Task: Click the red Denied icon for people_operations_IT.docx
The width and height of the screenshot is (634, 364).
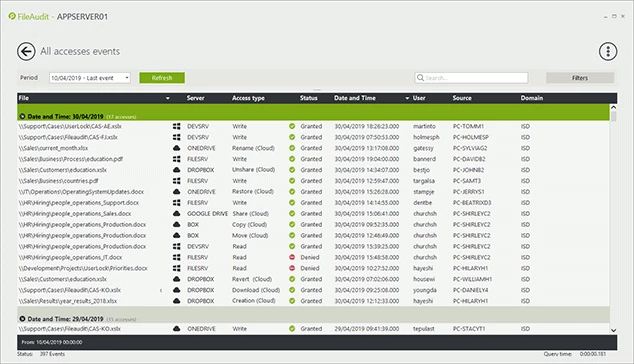Action: pyautogui.click(x=292, y=257)
